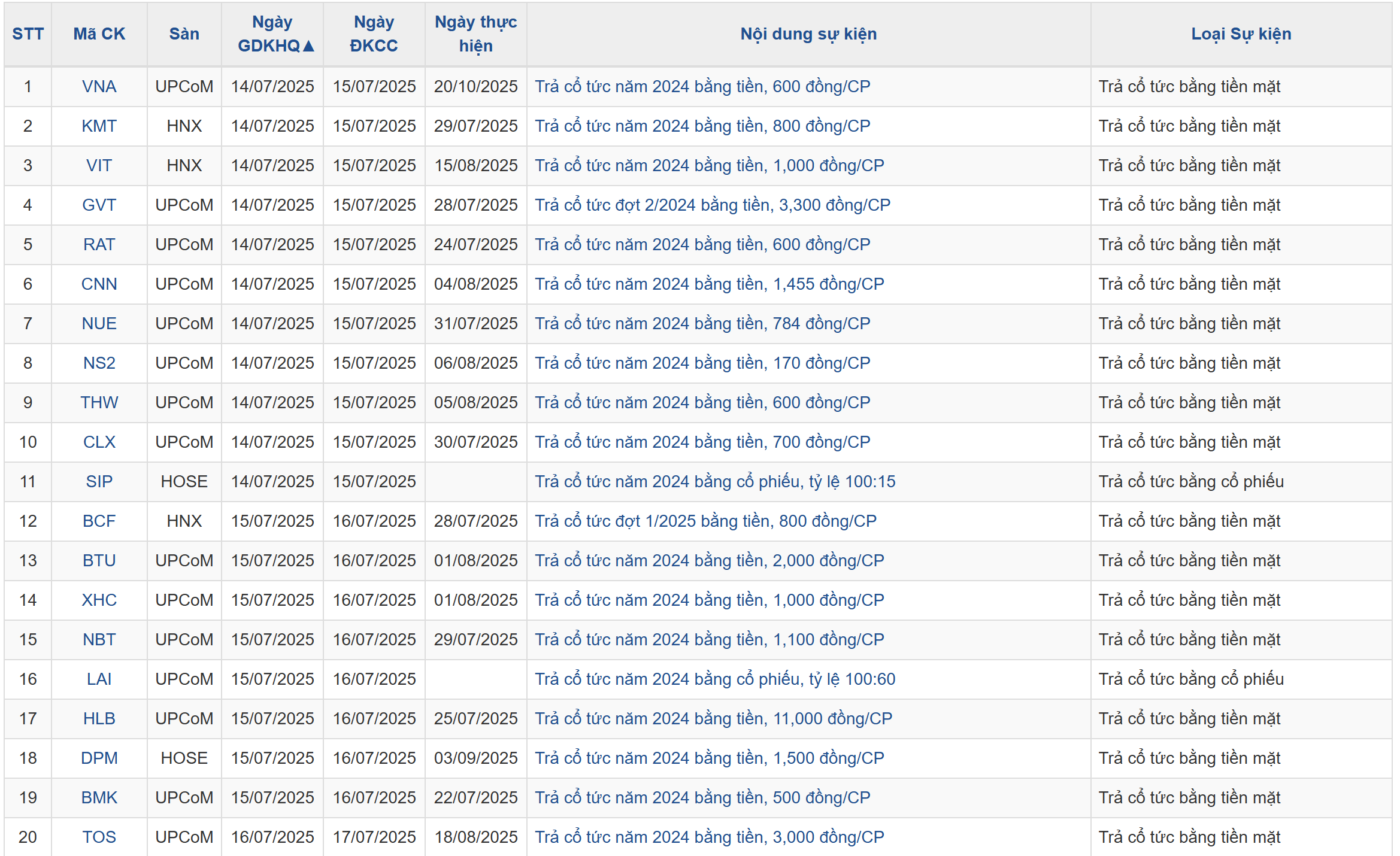
Task: Open SIP event: stock dividend tỷ lệ 100:15
Action: tap(715, 482)
